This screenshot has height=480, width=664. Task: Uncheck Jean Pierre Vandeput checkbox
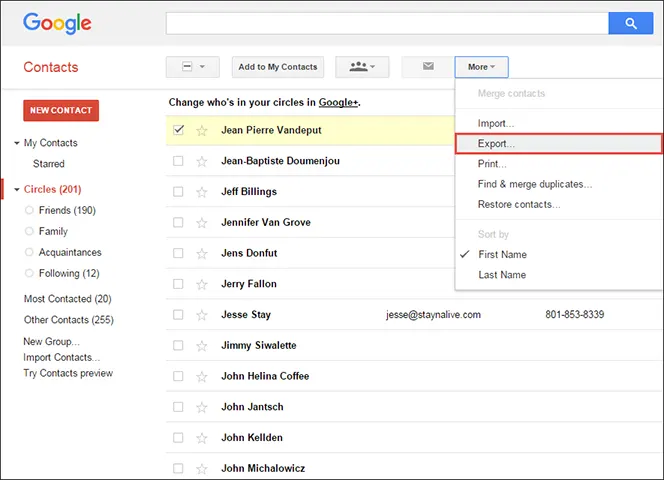[178, 130]
